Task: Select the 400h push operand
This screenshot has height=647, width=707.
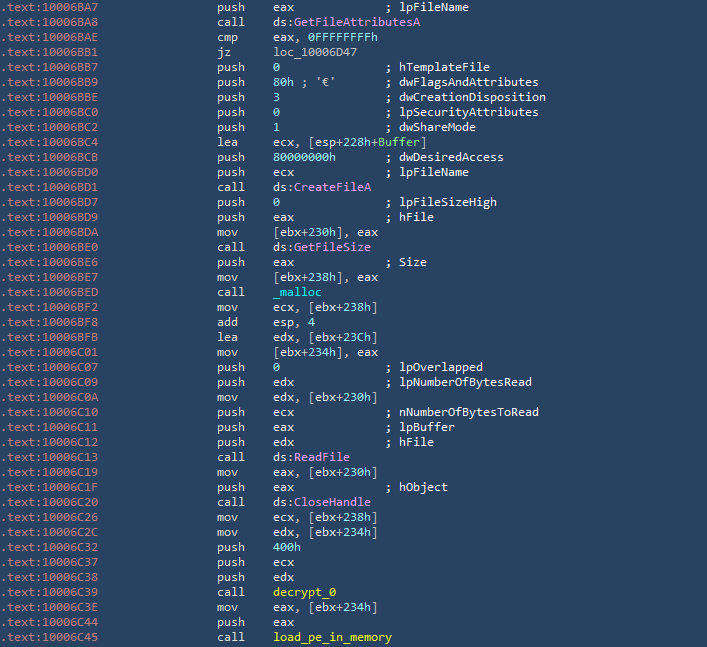Action: (x=287, y=547)
